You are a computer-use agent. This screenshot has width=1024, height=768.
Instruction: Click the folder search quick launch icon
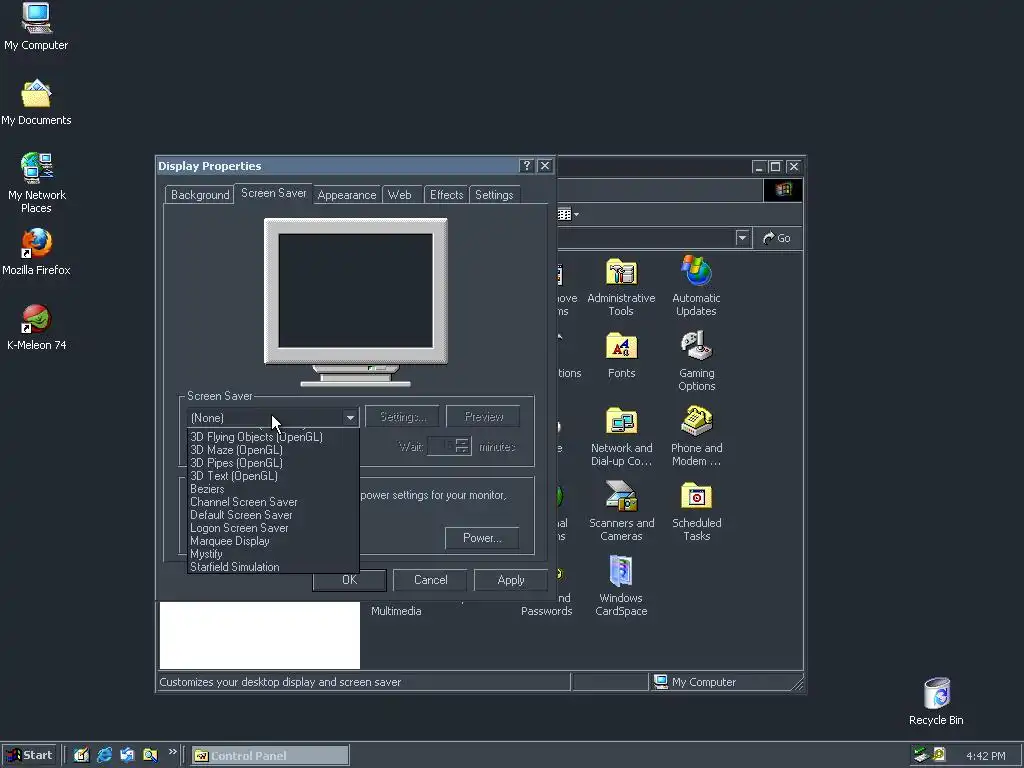pyautogui.click(x=150, y=755)
